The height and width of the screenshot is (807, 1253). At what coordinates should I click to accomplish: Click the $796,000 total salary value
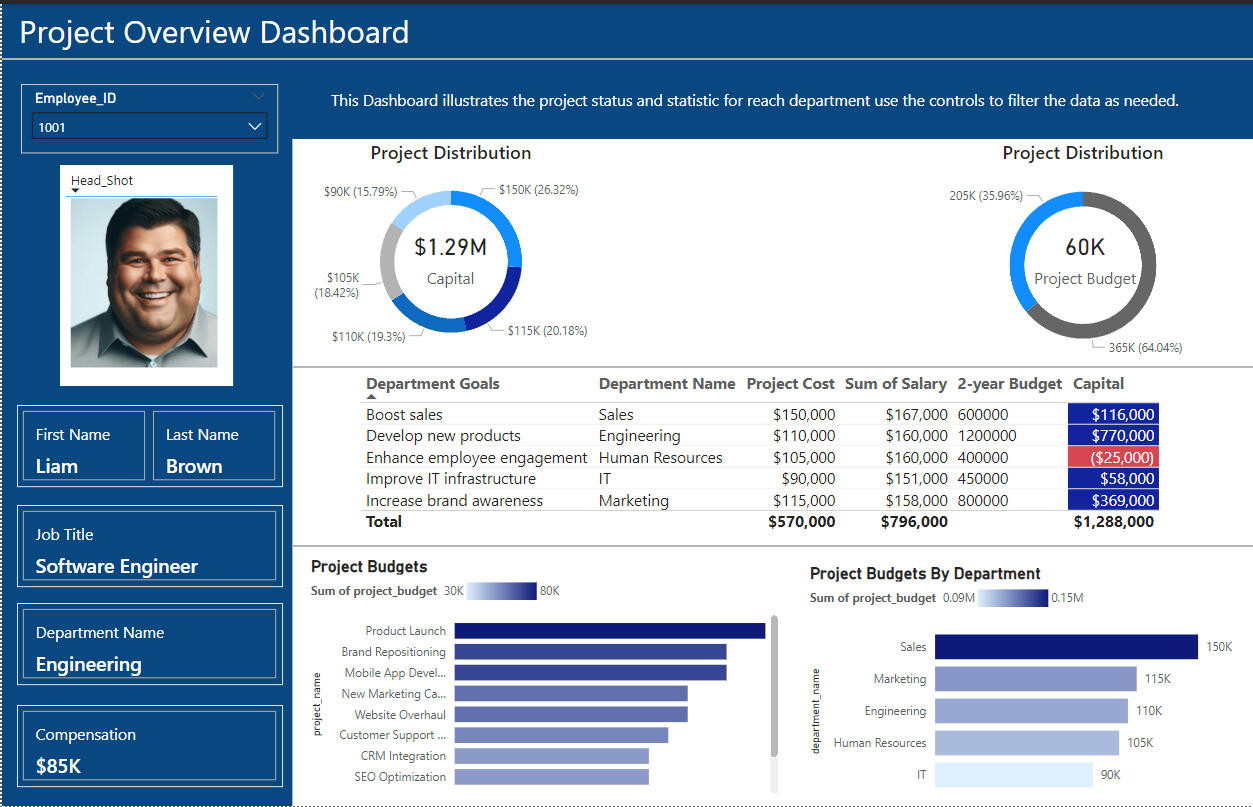coord(914,522)
